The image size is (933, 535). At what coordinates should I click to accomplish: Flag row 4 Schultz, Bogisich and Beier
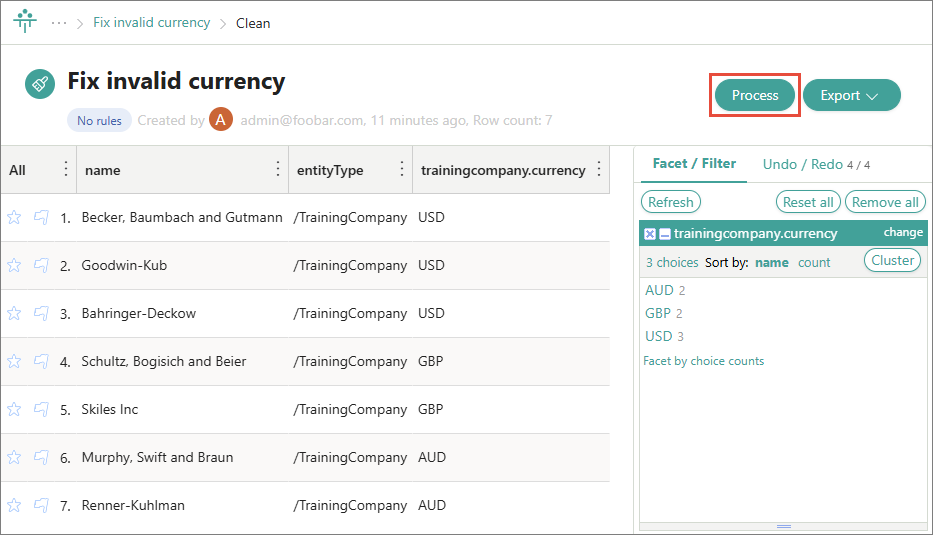41,361
